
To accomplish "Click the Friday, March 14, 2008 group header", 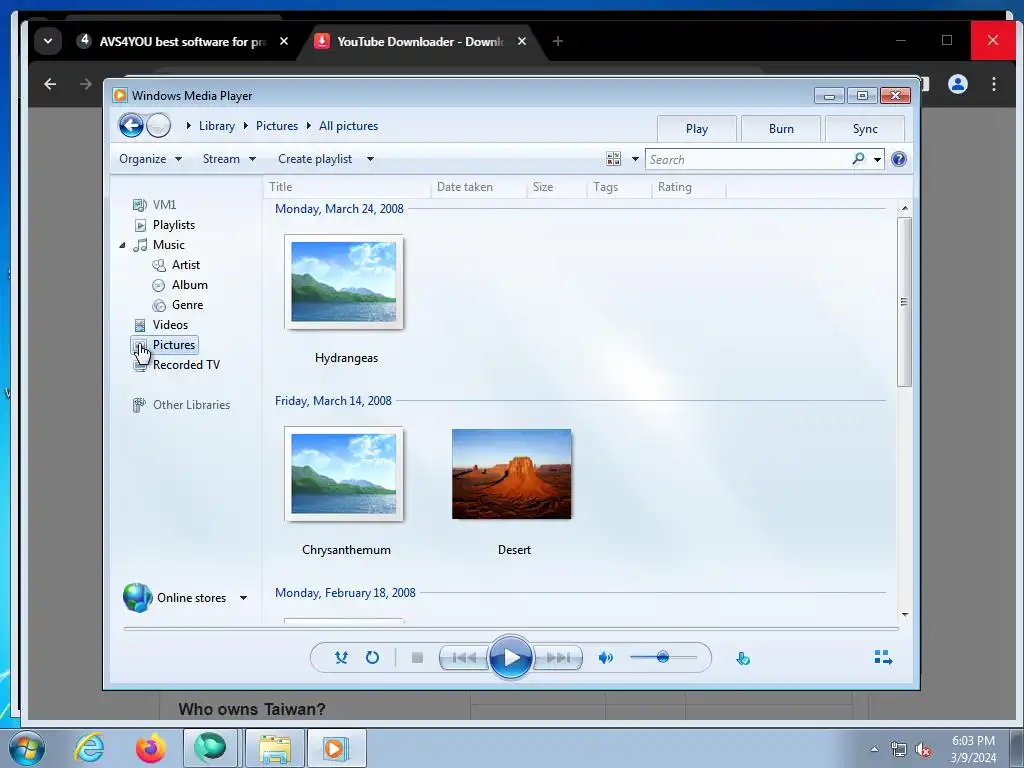I will (x=333, y=401).
